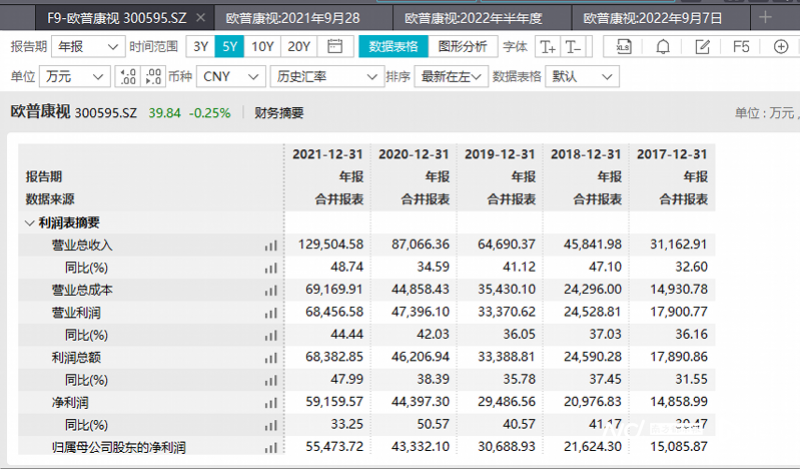The width and height of the screenshot is (800, 469).
Task: Close the F9-欧普康视 300595.SZ tab
Action: click(201, 18)
